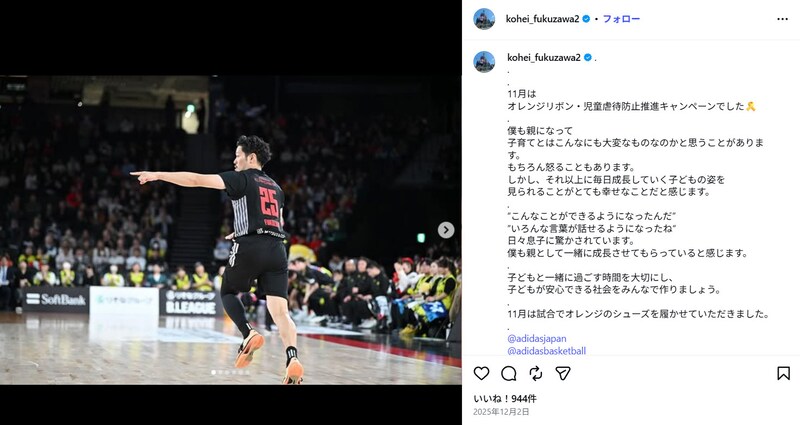Go to next photo with arrow
The height and width of the screenshot is (425, 800).
pos(446,230)
